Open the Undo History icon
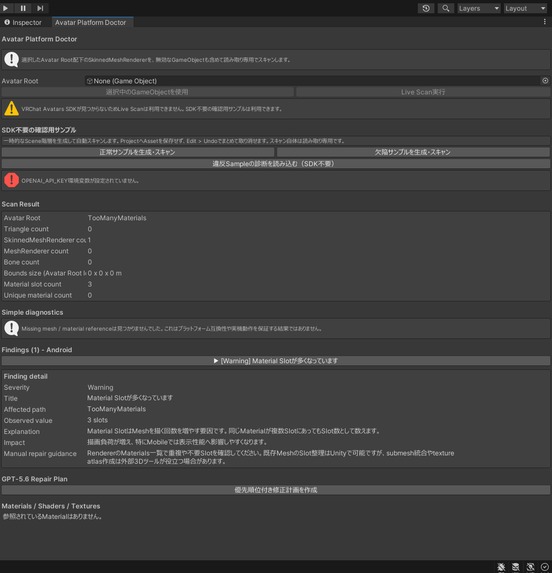Image resolution: width=552 pixels, height=573 pixels. (x=426, y=8)
